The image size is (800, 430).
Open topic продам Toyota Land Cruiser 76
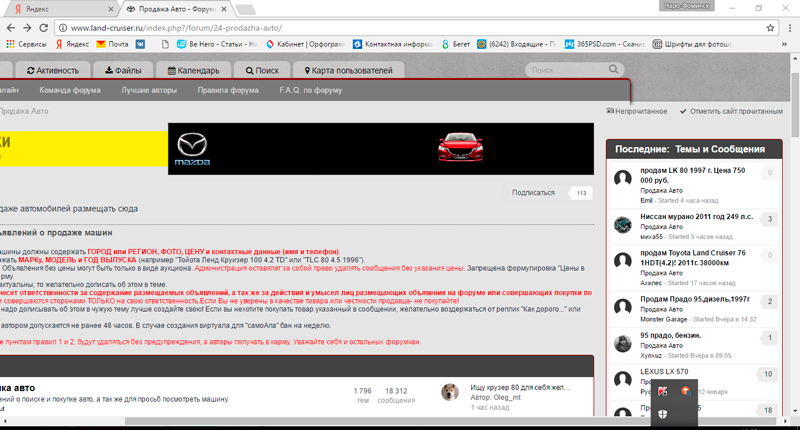tap(692, 258)
